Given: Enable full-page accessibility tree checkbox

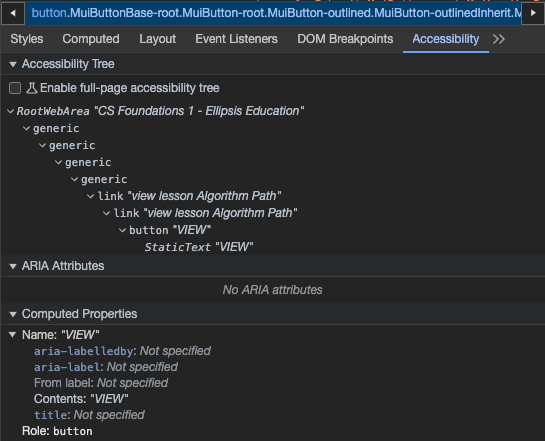Looking at the screenshot, I should point(15,88).
